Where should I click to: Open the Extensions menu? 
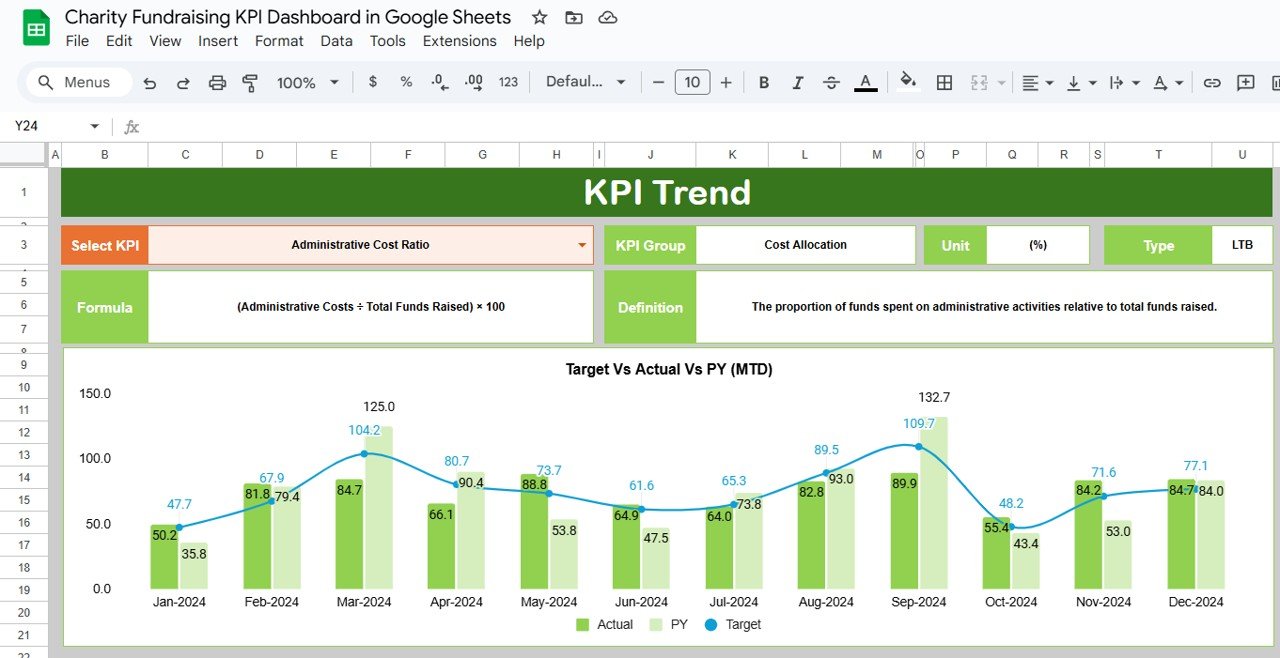coord(460,41)
